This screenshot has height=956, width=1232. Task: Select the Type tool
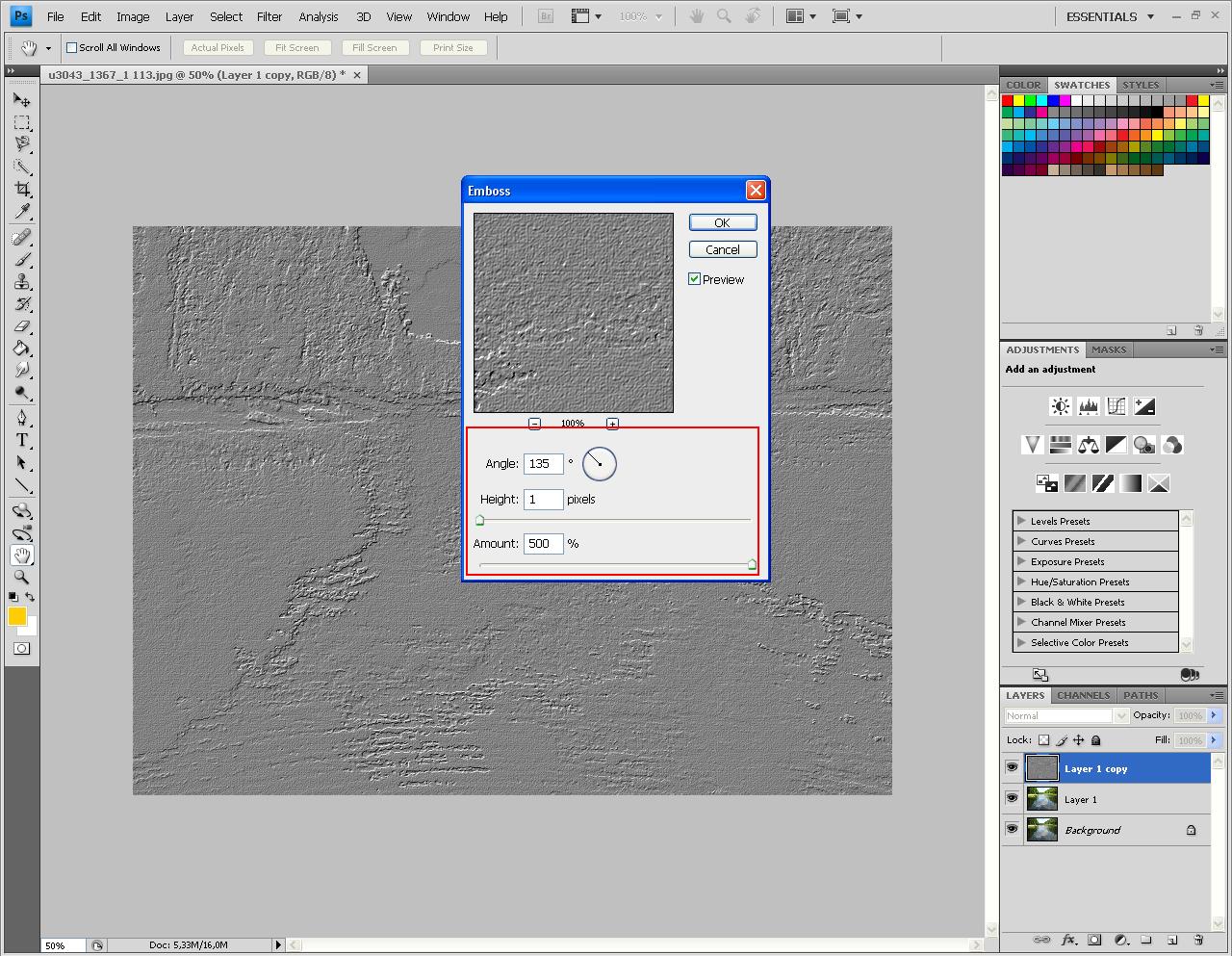point(22,440)
